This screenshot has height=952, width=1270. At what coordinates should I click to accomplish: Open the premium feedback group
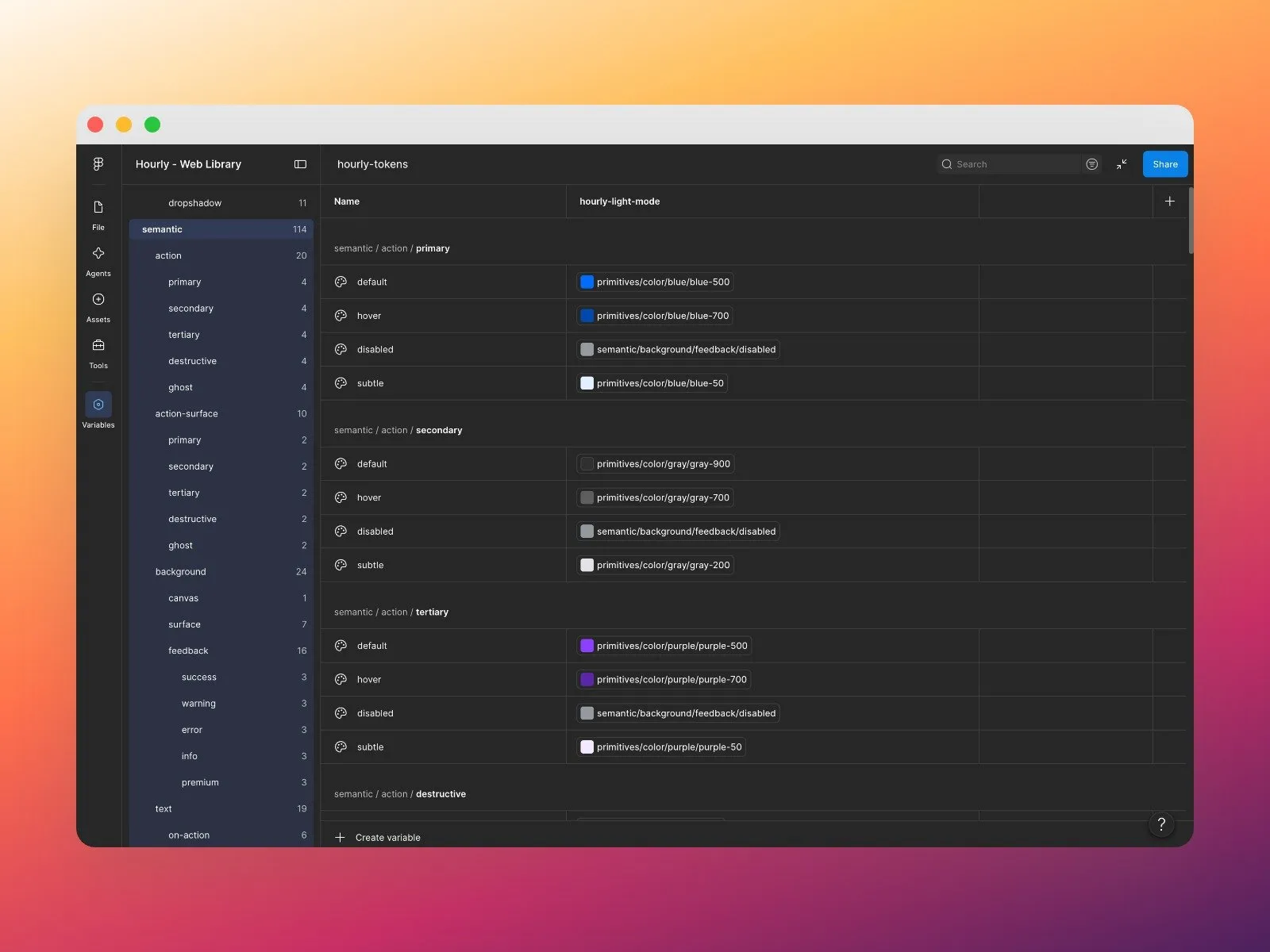point(221,782)
